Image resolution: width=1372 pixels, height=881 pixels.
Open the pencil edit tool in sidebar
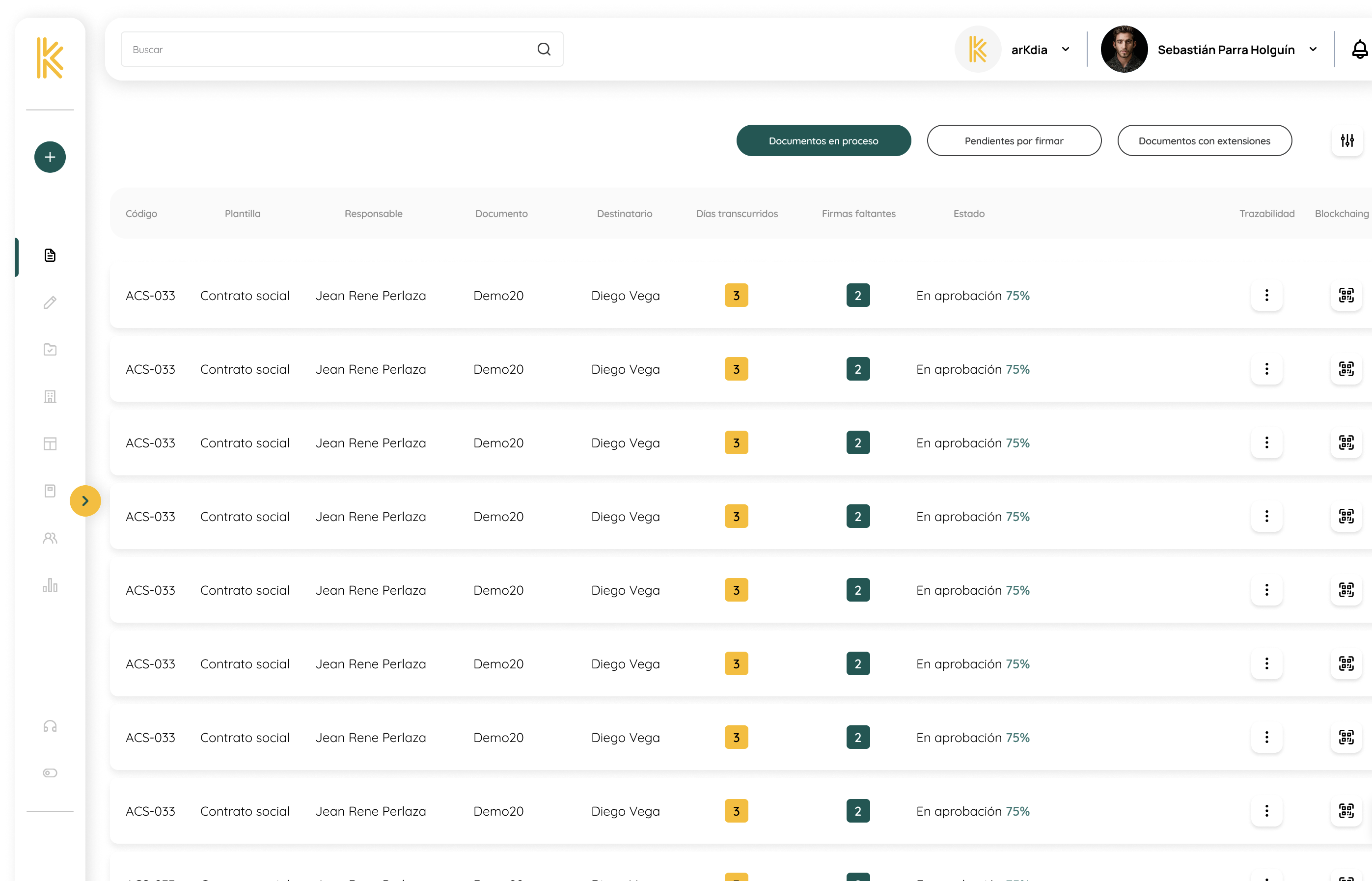[x=50, y=303]
